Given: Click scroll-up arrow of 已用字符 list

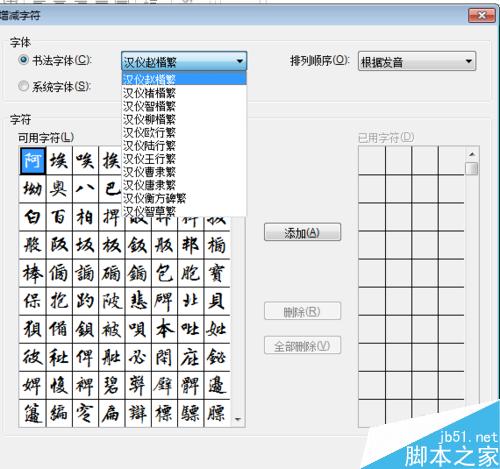Looking at the screenshot, I should click(x=472, y=154).
